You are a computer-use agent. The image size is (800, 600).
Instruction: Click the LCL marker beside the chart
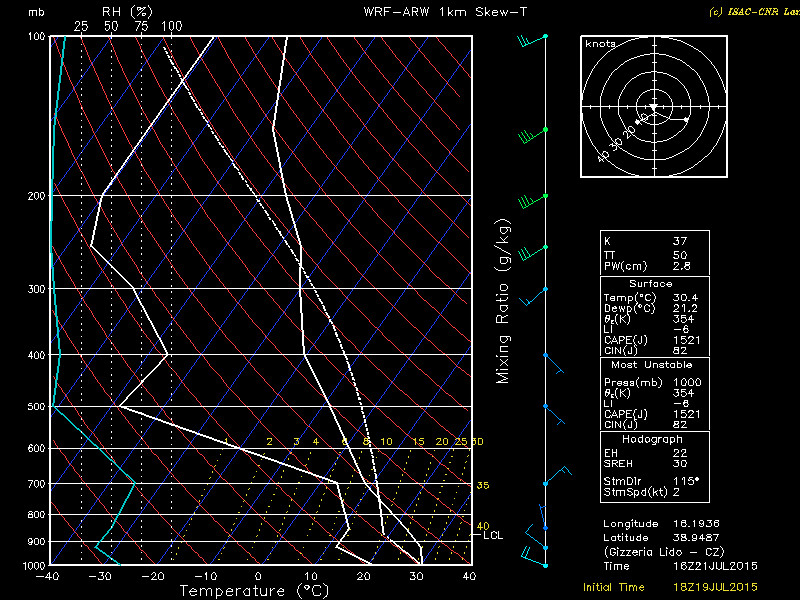coord(493,535)
